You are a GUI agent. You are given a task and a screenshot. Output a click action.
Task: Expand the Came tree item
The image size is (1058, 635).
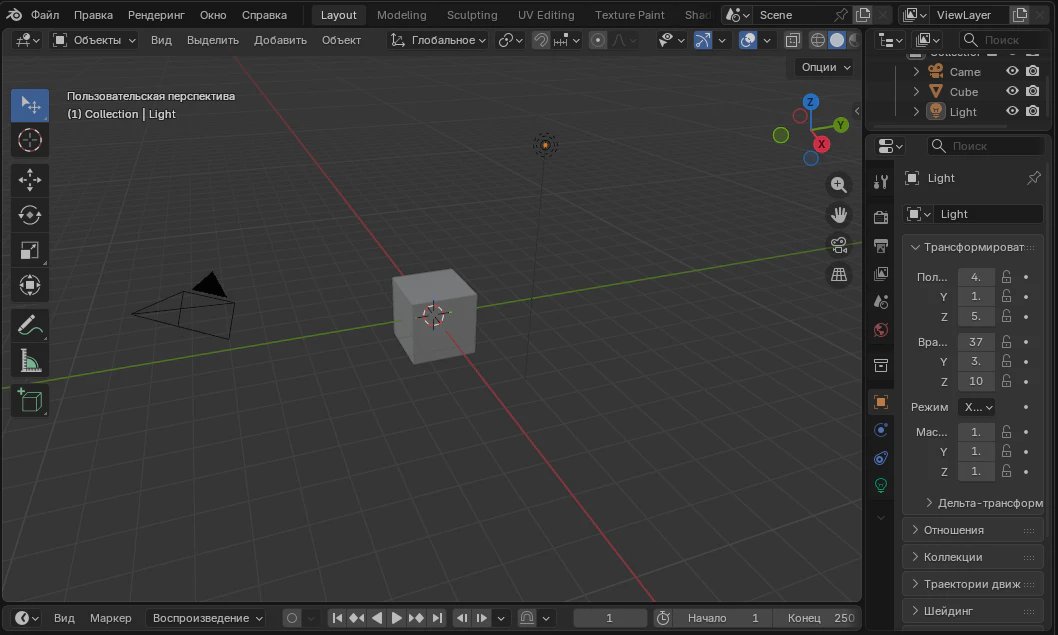point(916,71)
